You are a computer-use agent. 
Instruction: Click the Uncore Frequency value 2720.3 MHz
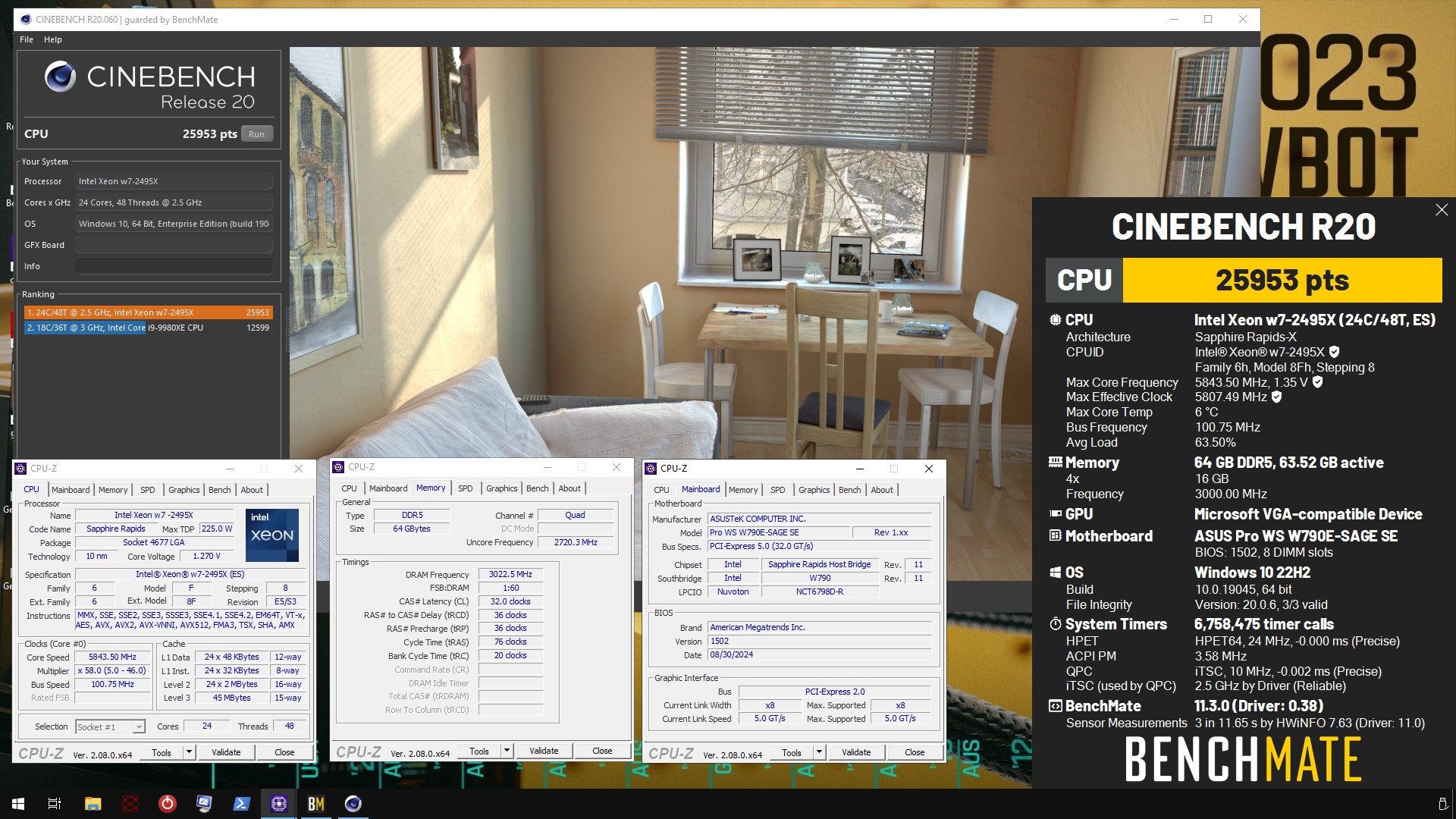click(x=576, y=542)
